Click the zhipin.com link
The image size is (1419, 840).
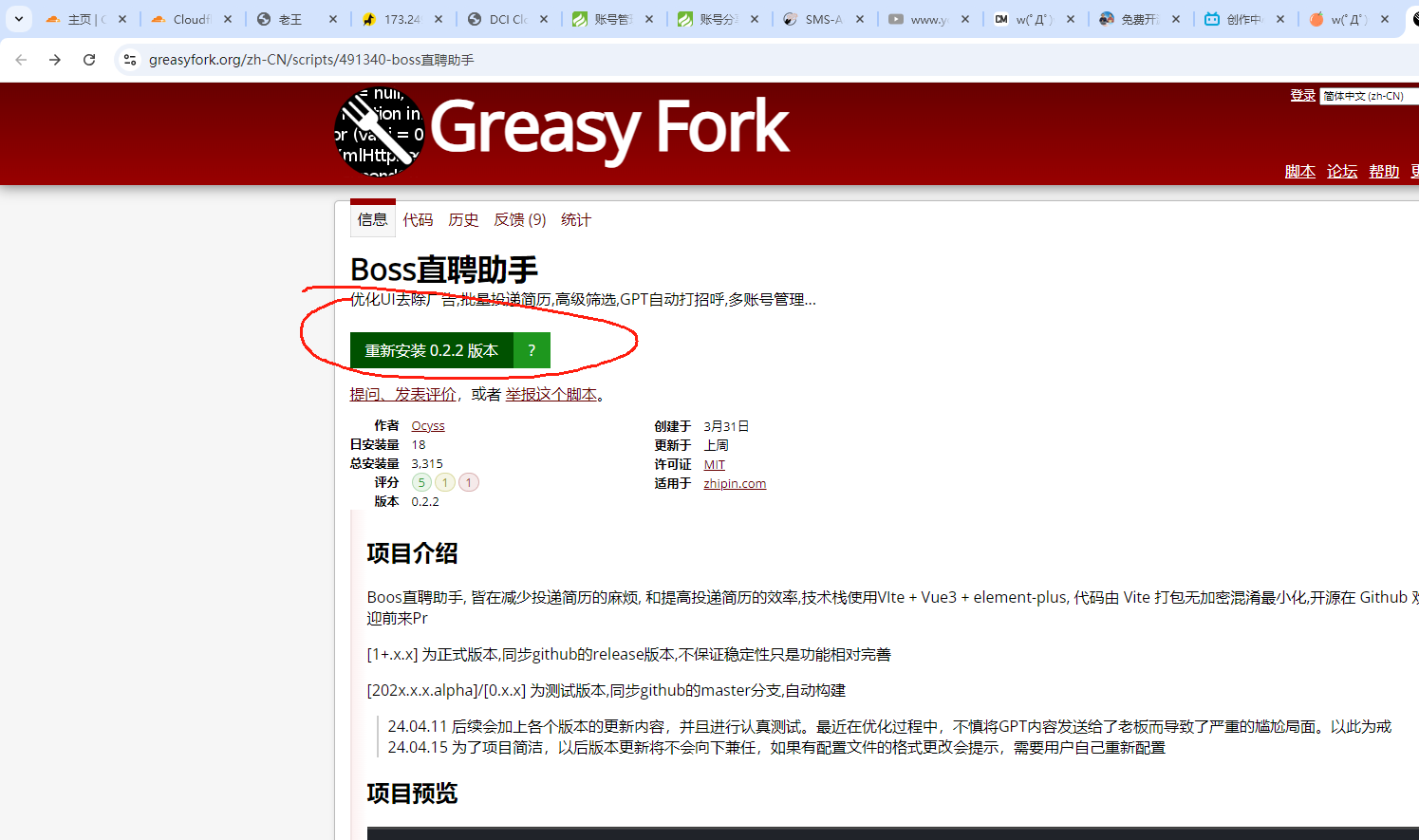tap(735, 483)
